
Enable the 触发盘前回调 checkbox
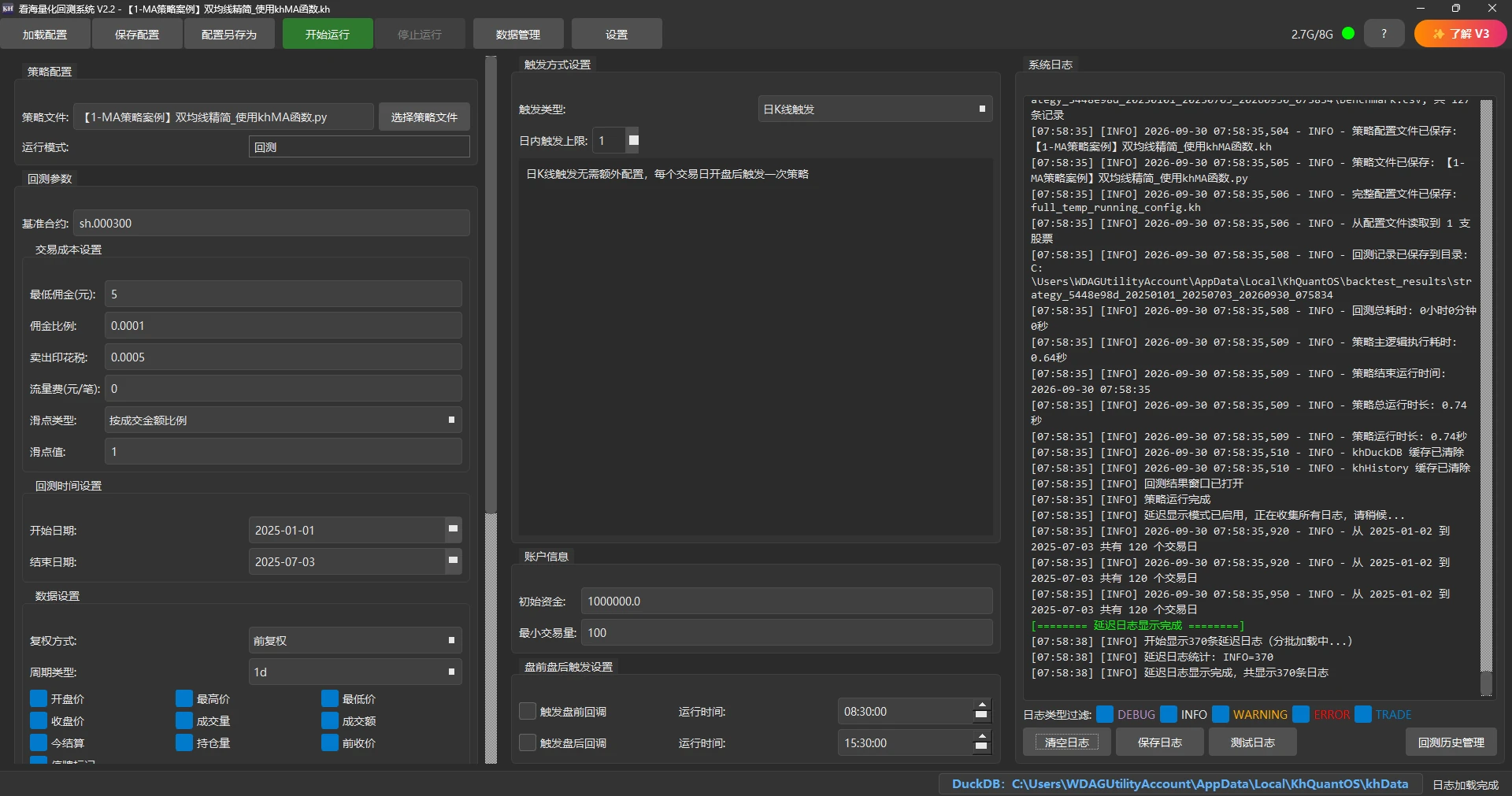tap(528, 711)
